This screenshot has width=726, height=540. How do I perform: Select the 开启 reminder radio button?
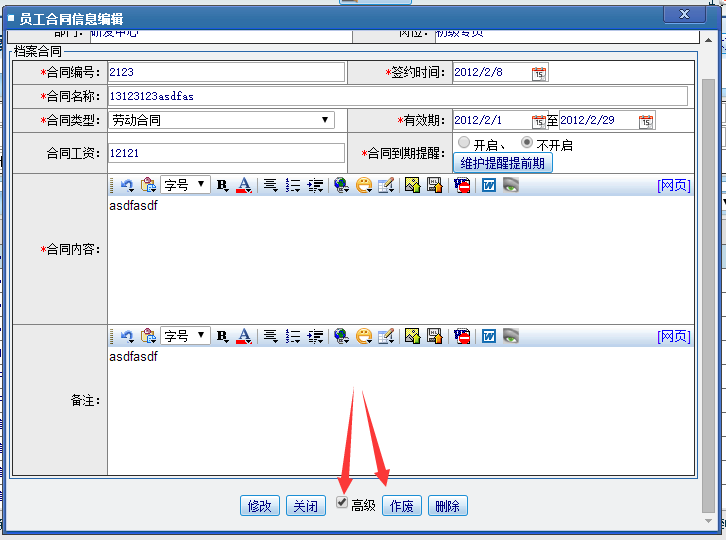(463, 143)
